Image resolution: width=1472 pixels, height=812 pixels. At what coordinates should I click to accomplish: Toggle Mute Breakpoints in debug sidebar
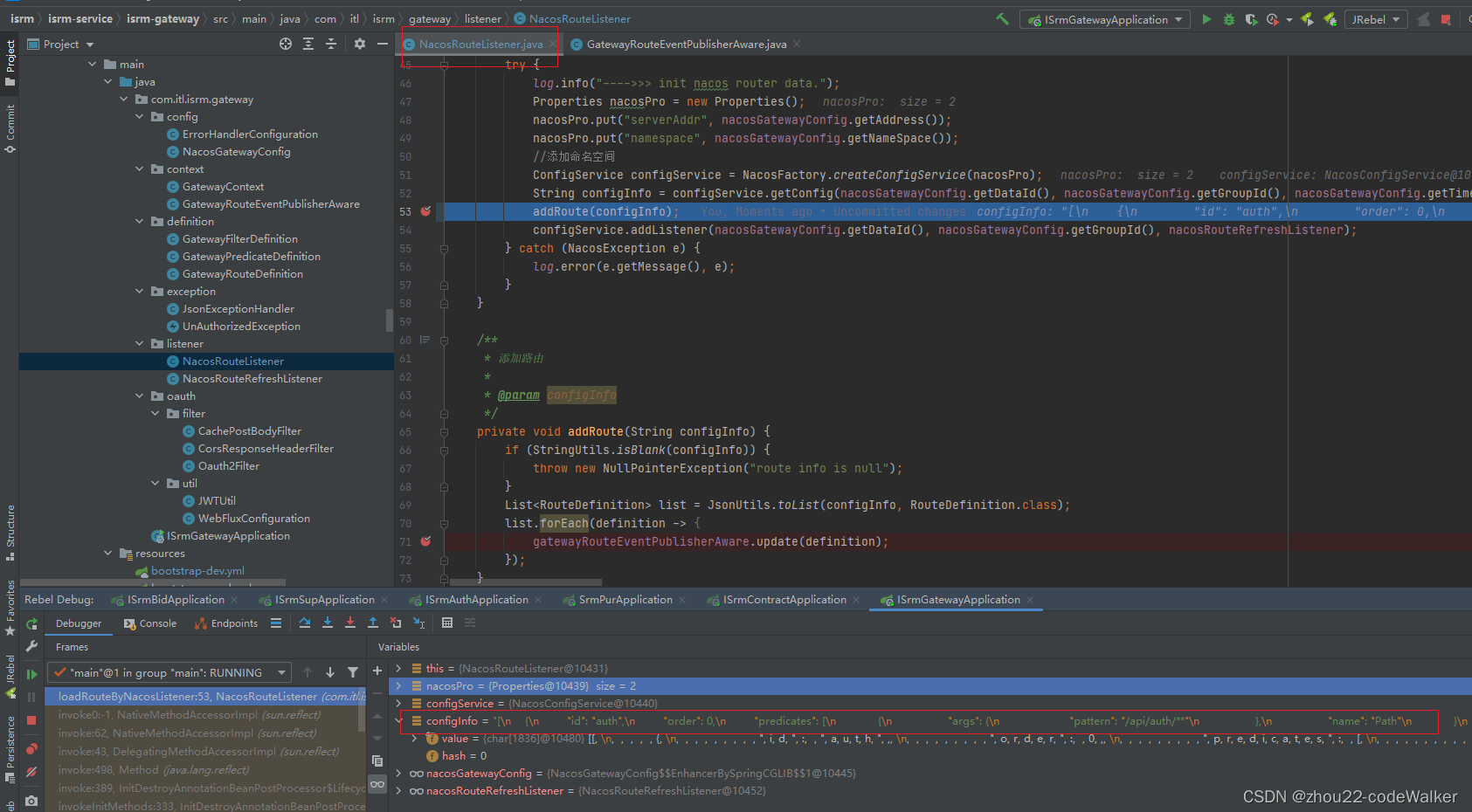pos(31,772)
